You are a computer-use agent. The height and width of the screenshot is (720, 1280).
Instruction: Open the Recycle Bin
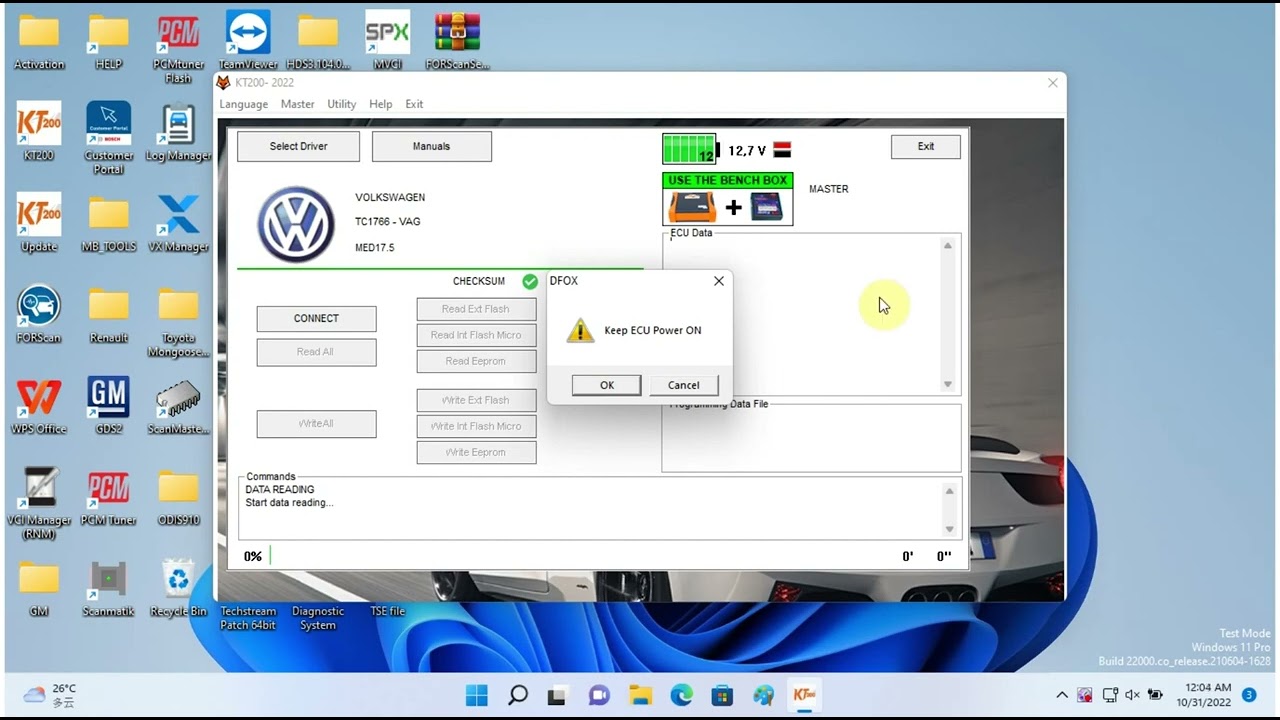pos(178,588)
